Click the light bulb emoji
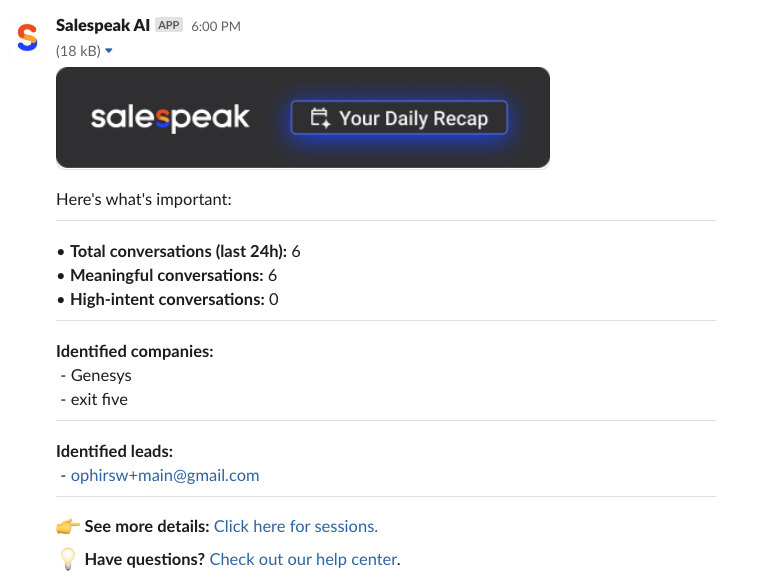Viewport: 761px width, 583px height. pos(67,559)
